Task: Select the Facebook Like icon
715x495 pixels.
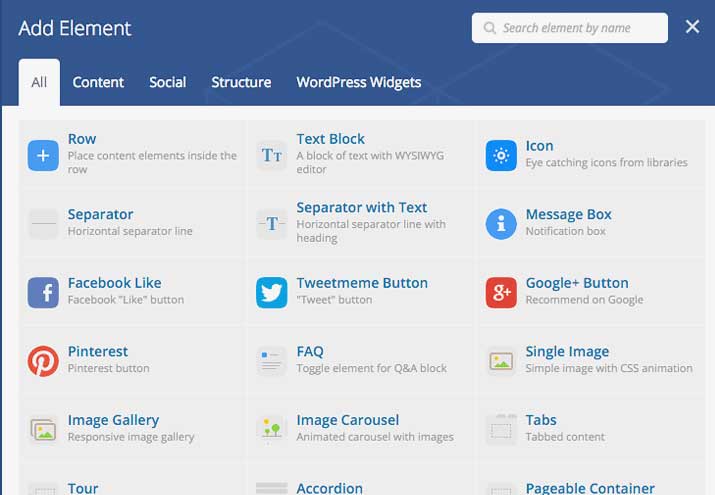Action: pyautogui.click(x=43, y=293)
